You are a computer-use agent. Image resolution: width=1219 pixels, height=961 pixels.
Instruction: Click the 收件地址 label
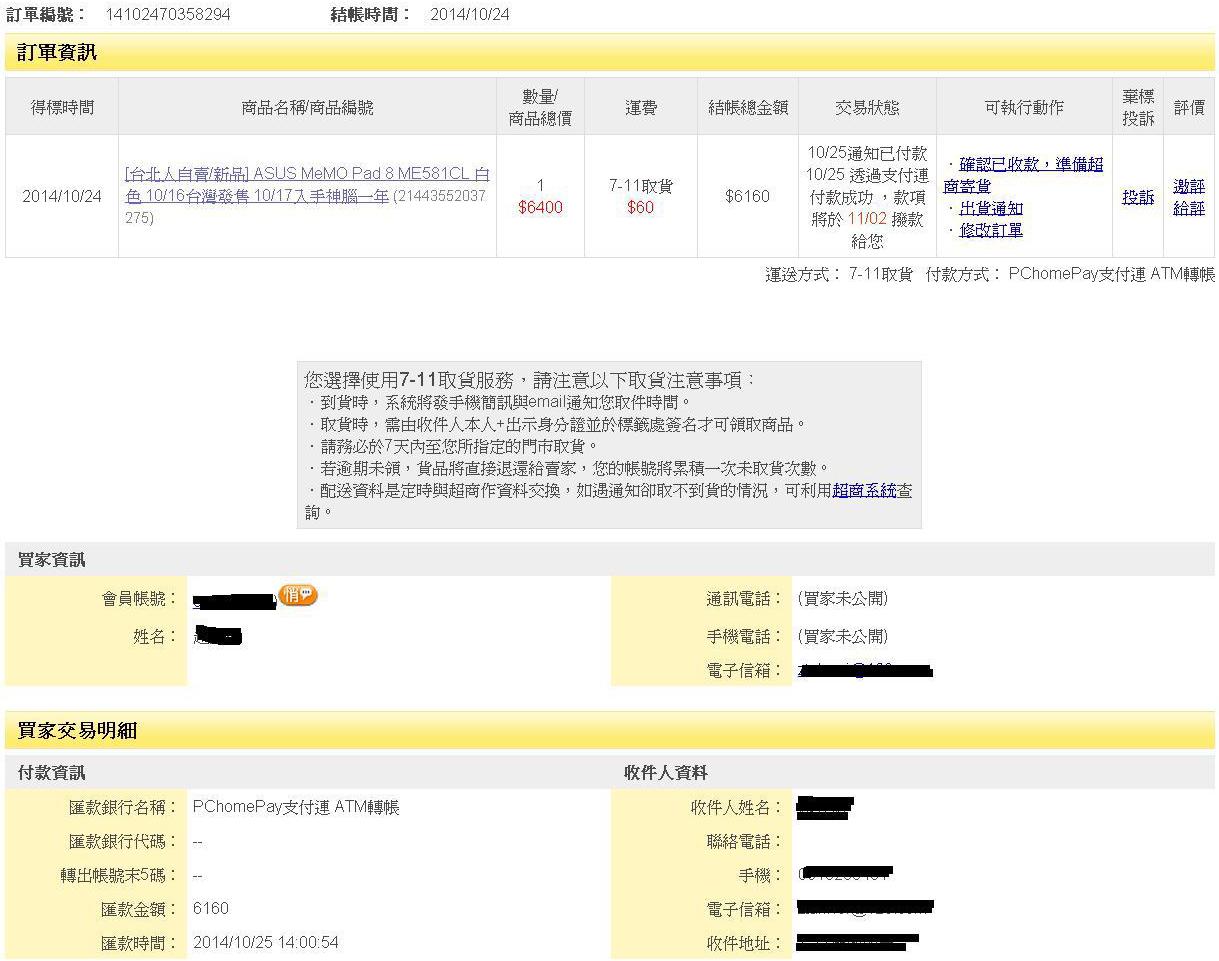(745, 943)
